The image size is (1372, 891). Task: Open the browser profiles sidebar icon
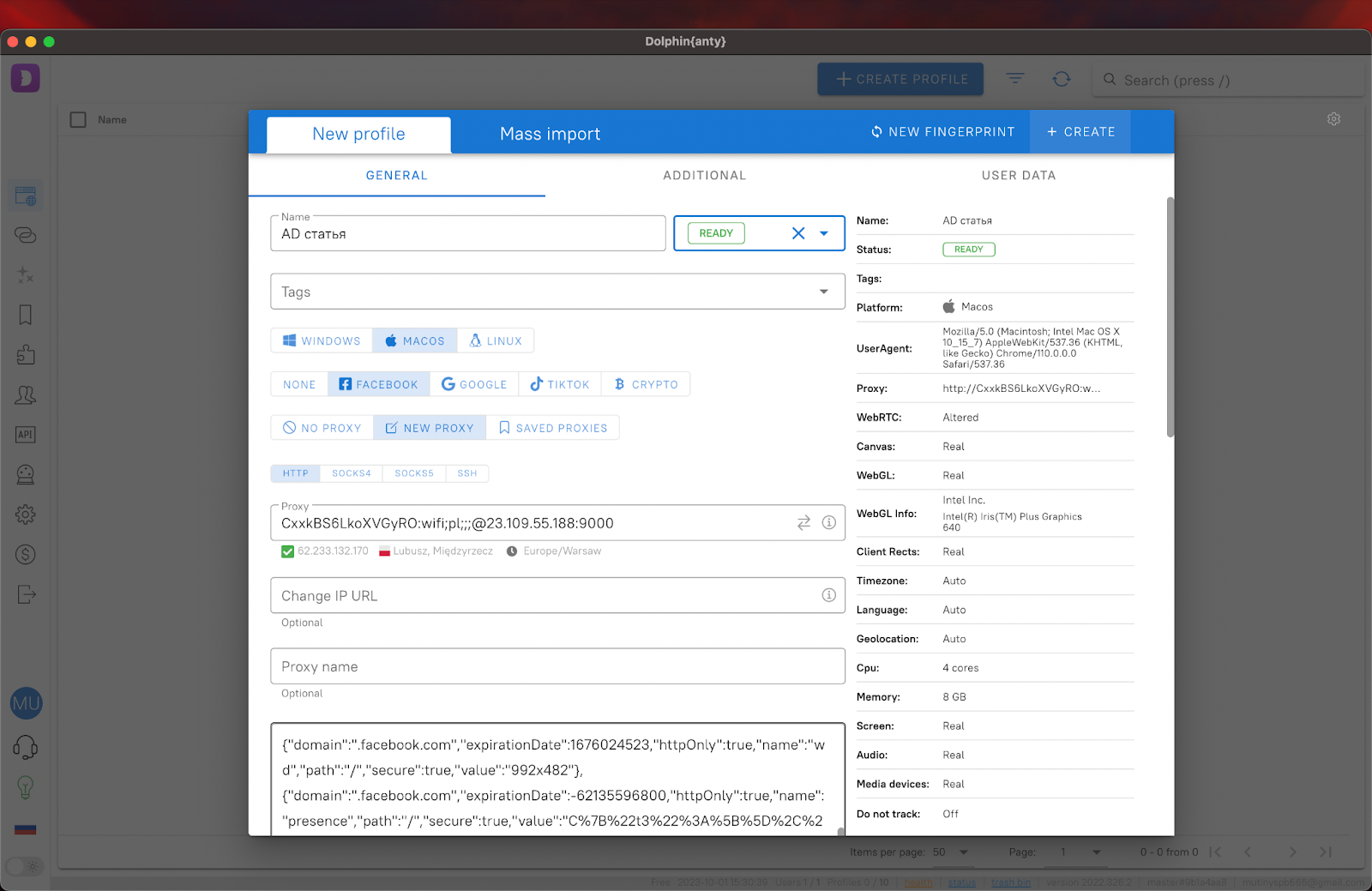(x=26, y=196)
